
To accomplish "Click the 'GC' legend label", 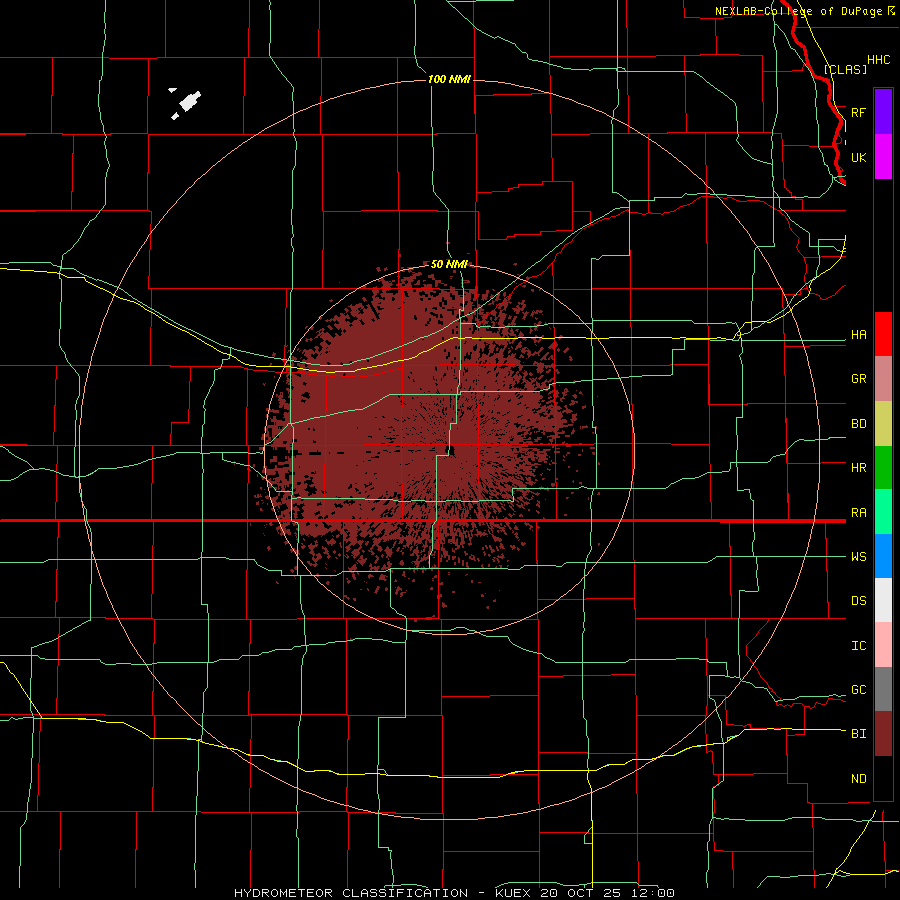I will [x=858, y=689].
